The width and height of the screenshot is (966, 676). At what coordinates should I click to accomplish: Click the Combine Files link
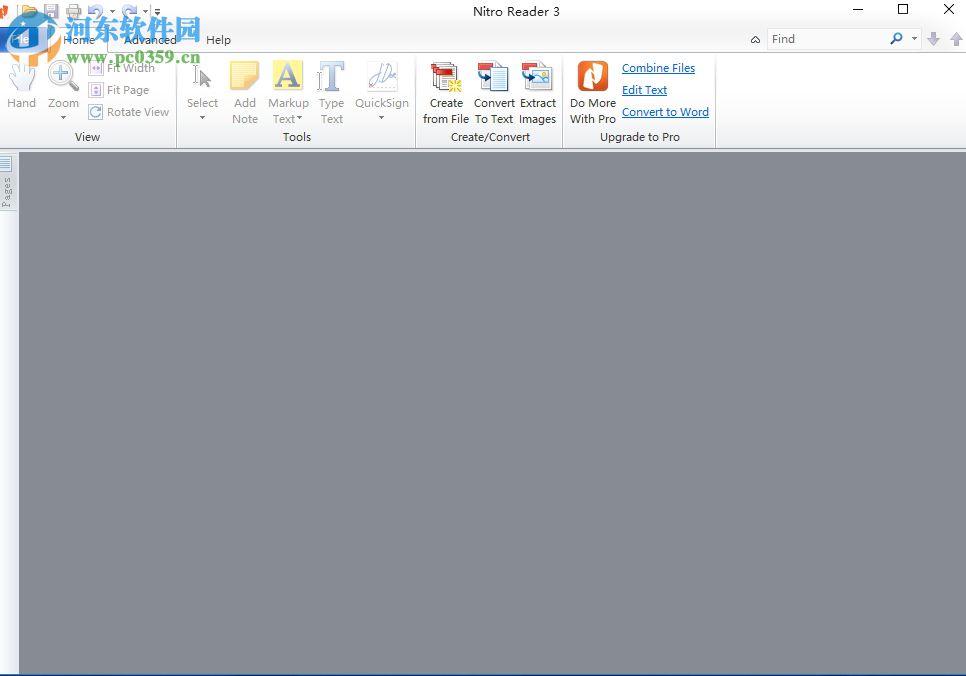coord(658,67)
